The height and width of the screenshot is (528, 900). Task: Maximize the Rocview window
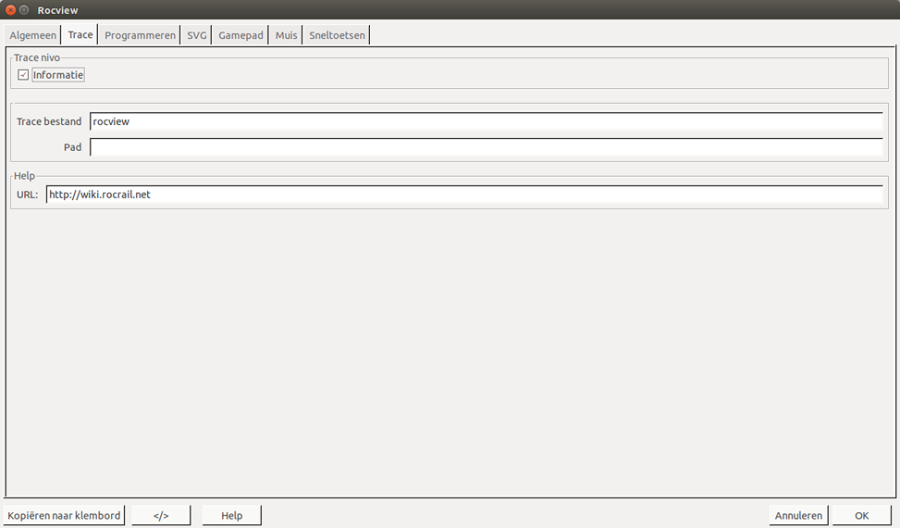click(x=24, y=10)
